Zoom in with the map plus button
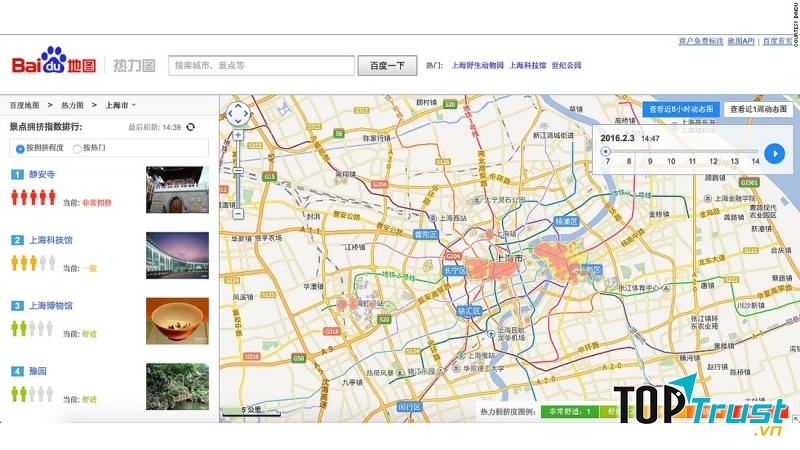 pyautogui.click(x=238, y=135)
